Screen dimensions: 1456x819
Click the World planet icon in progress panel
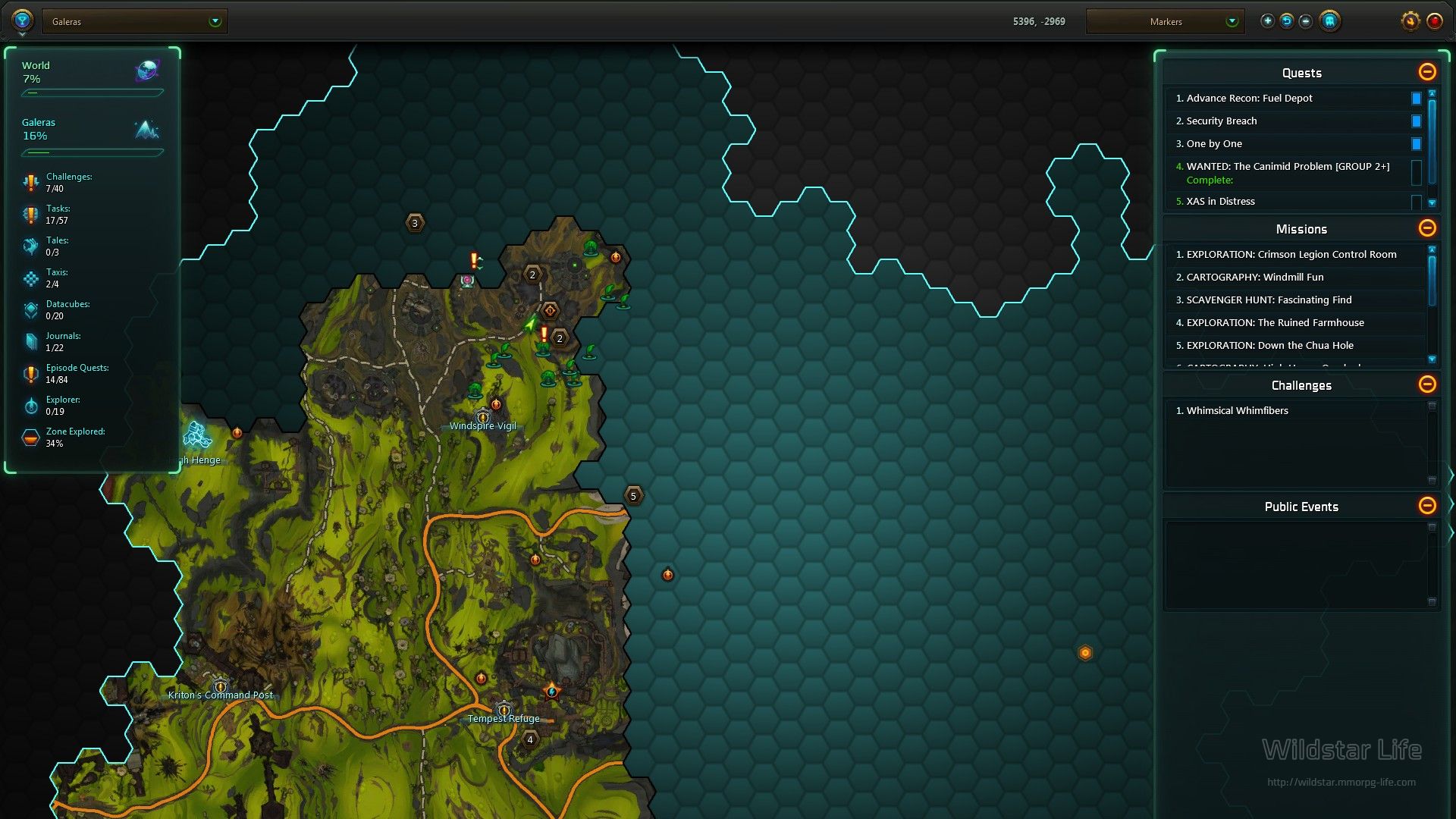pos(147,71)
